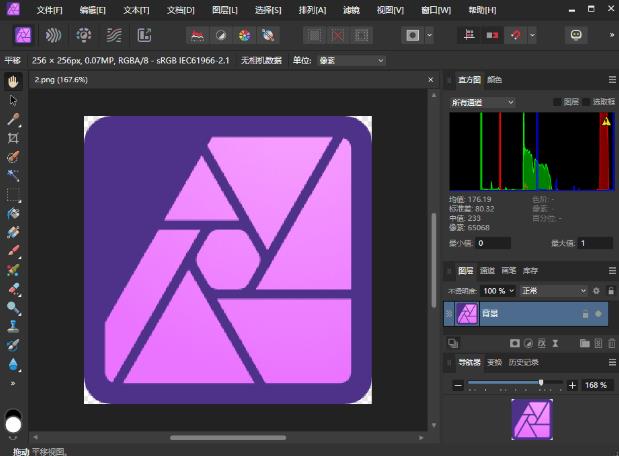Apply Auto Colors from toolbar
Viewport: 619px width, 456px height.
(245, 36)
